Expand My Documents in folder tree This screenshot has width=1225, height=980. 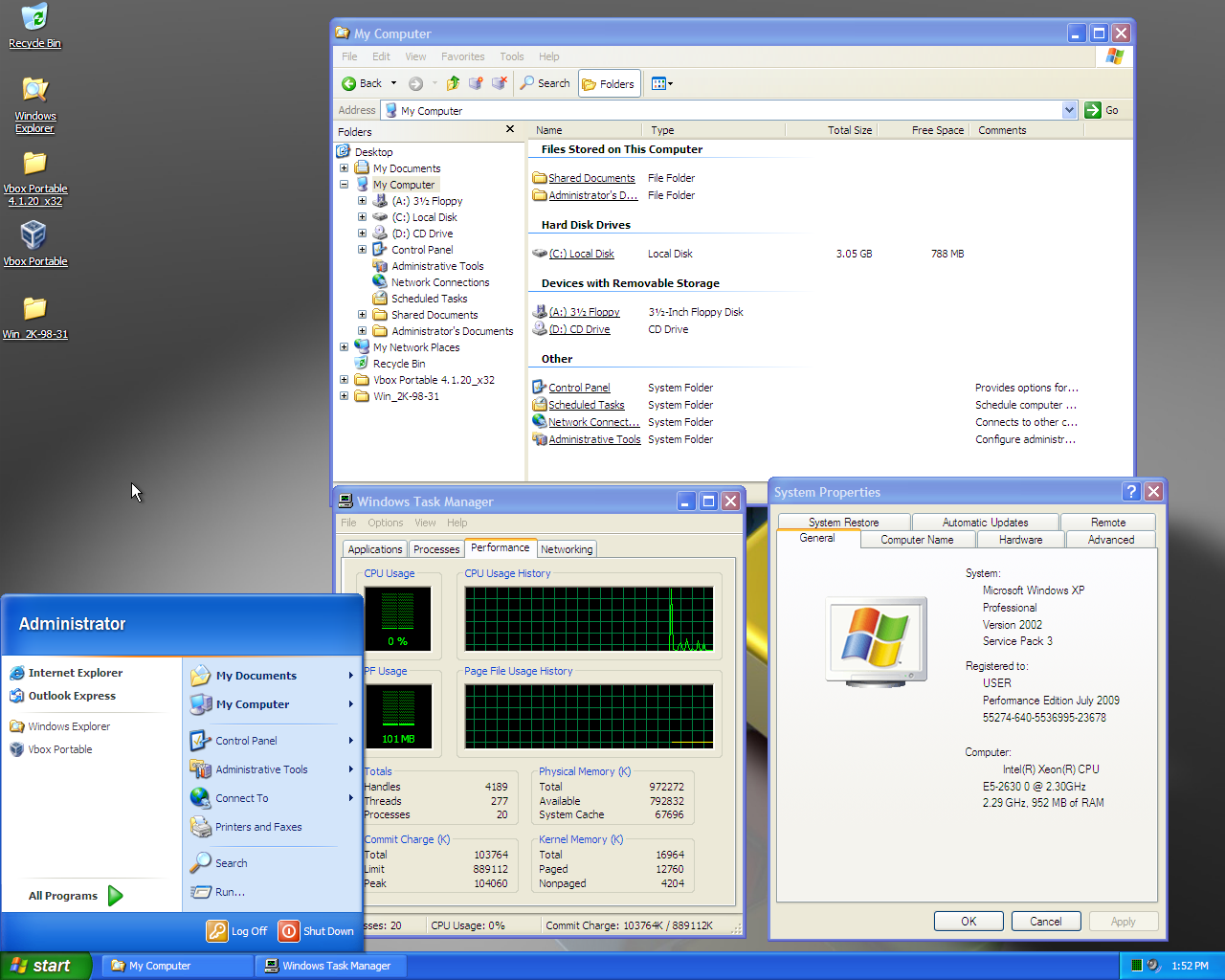[x=345, y=168]
